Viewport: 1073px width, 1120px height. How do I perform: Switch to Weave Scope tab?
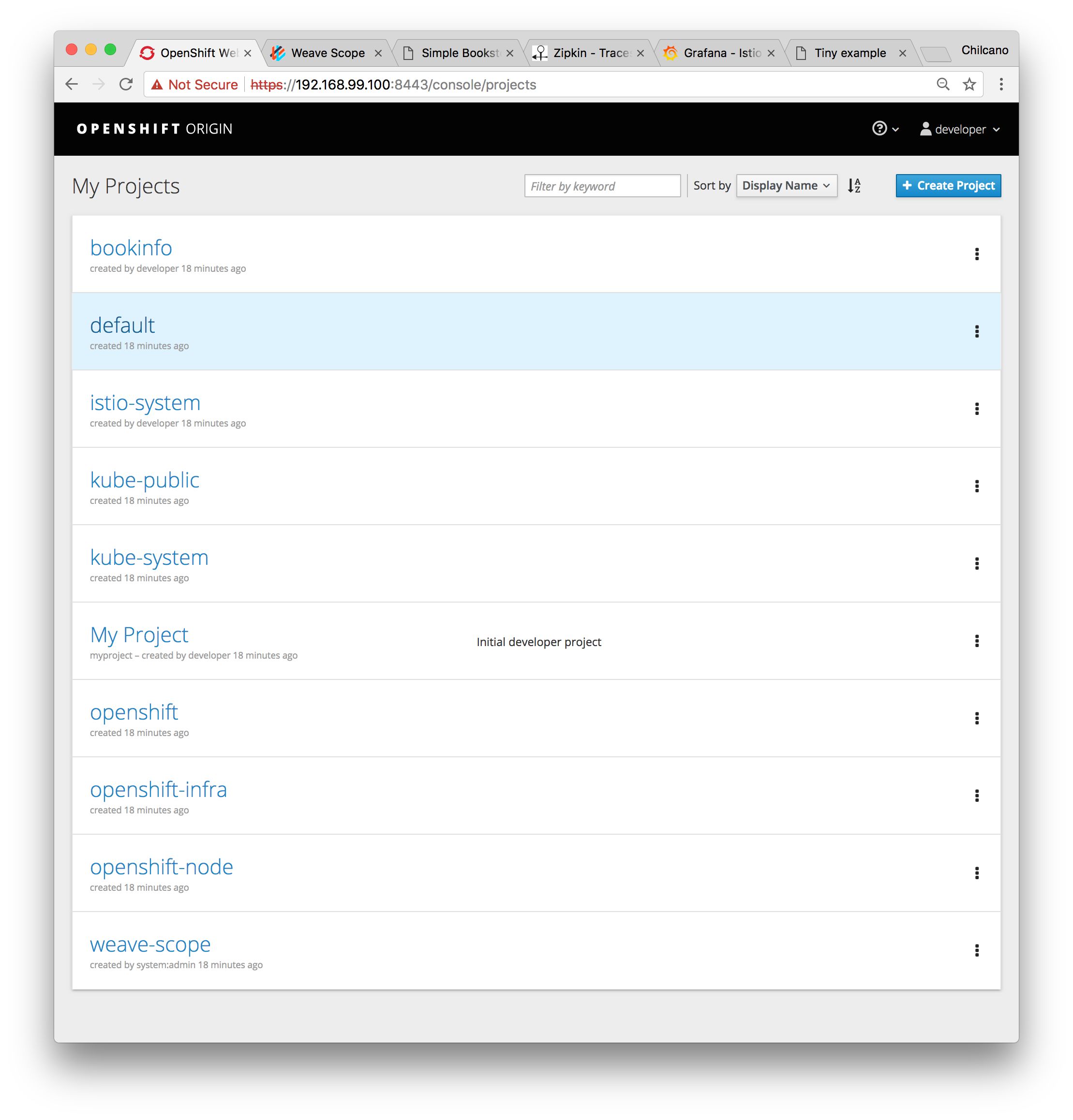[x=327, y=53]
